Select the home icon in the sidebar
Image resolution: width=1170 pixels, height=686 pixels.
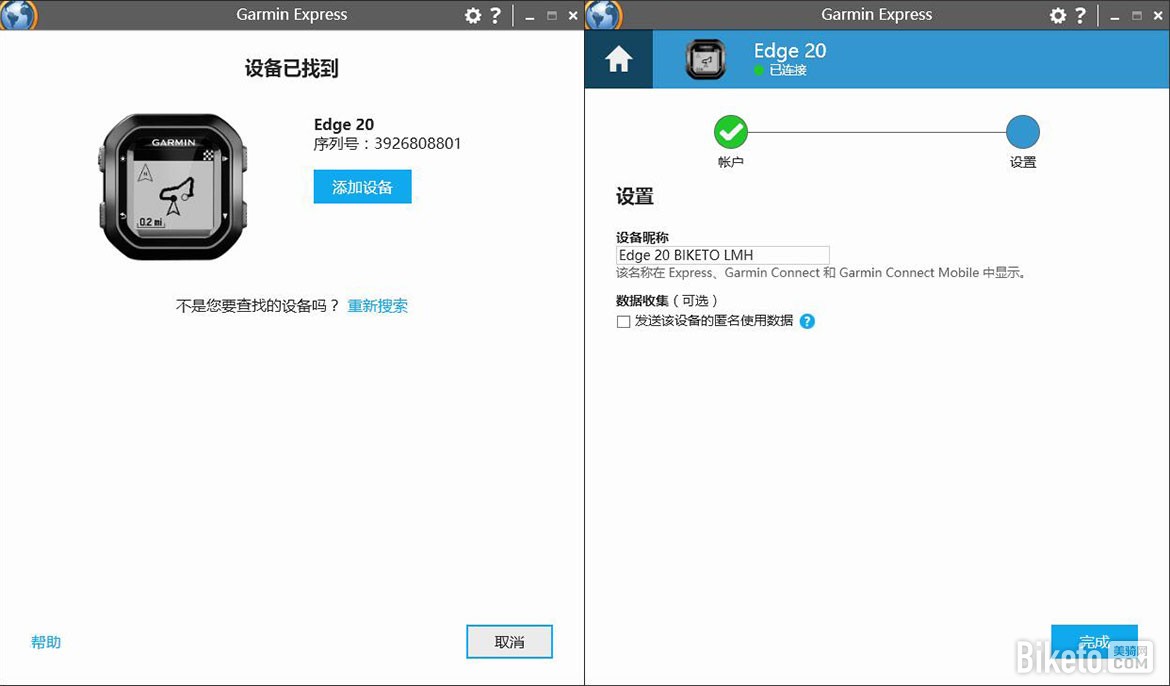click(617, 59)
